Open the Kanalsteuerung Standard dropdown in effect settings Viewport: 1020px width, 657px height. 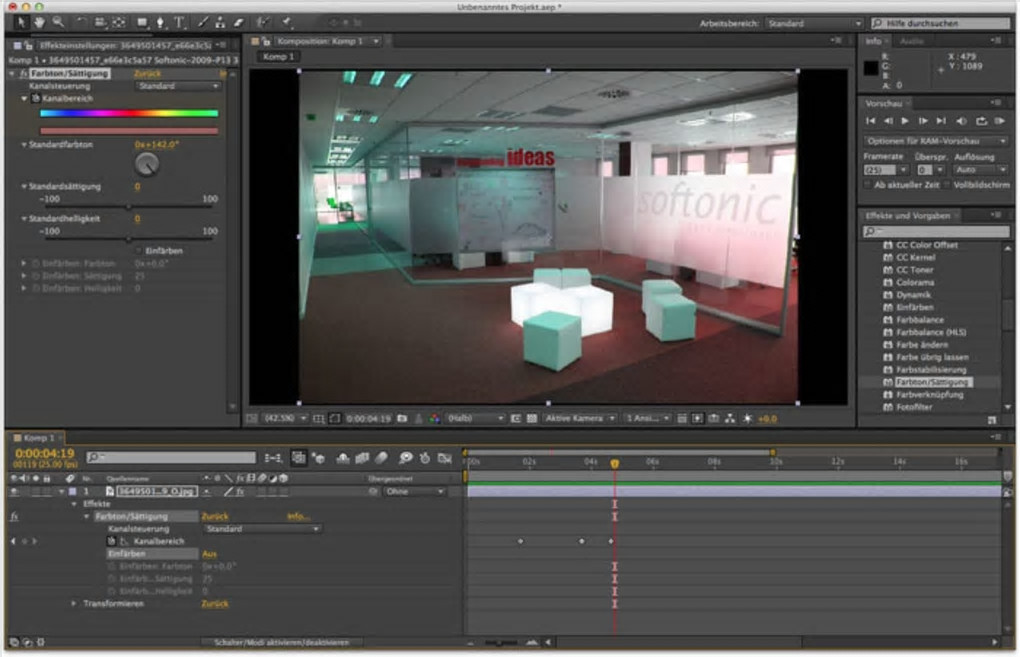tap(177, 87)
